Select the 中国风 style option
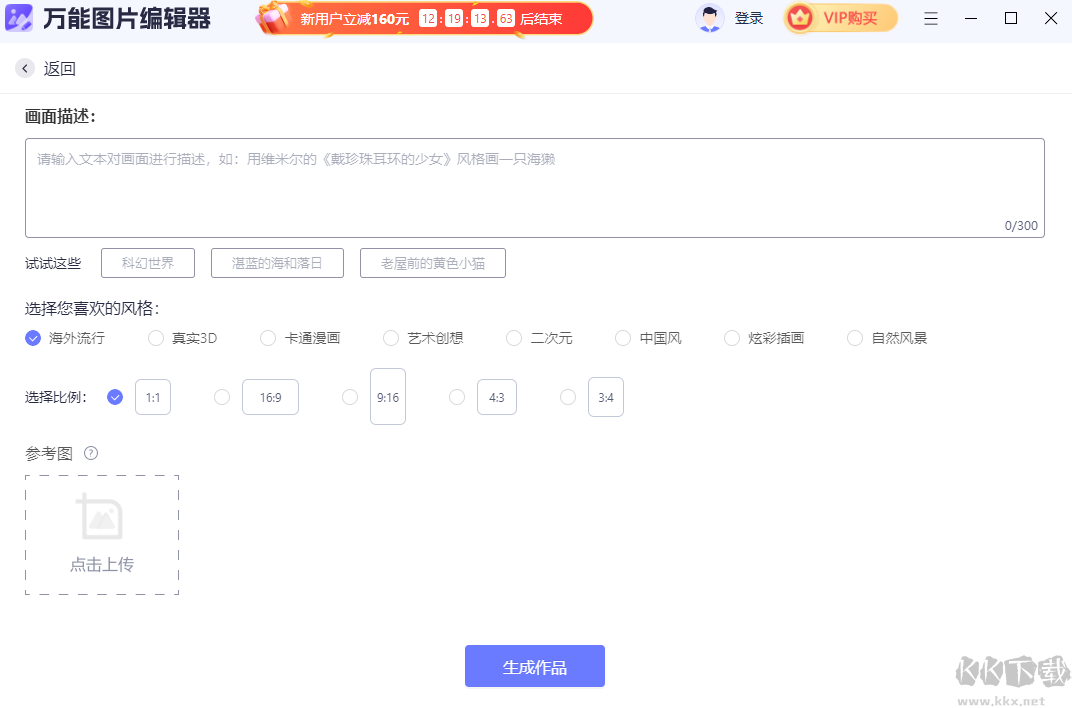Screen dimensions: 1072x708 [x=622, y=338]
